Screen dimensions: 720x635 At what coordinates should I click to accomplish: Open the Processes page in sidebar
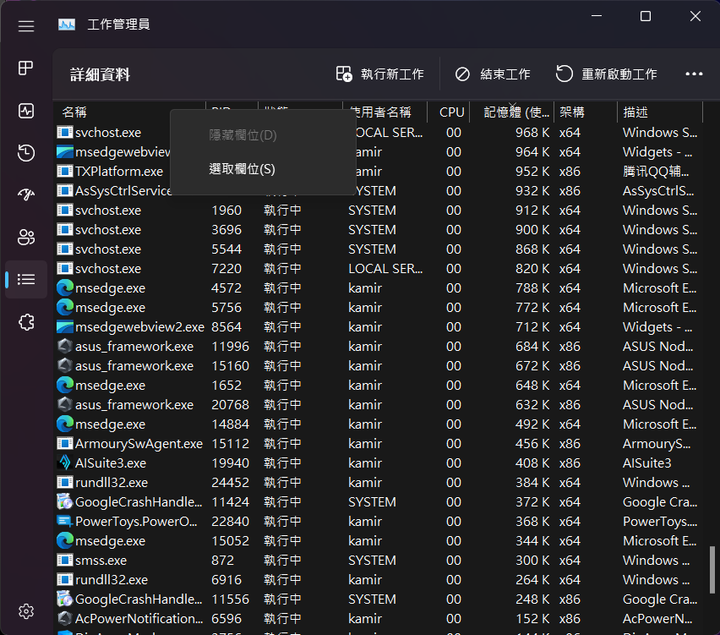tap(26, 68)
